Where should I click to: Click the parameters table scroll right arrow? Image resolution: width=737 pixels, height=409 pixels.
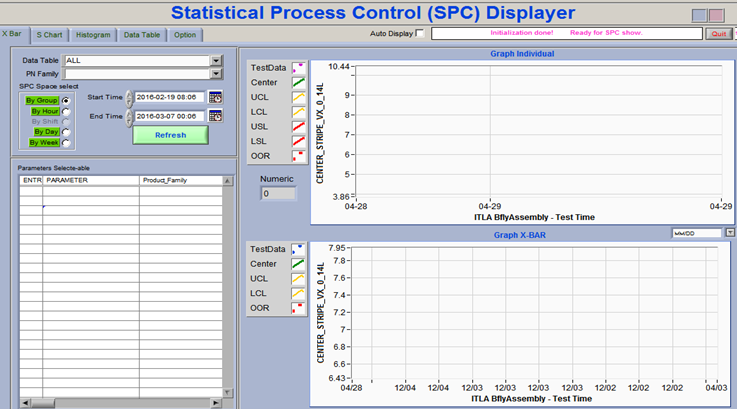(216, 403)
